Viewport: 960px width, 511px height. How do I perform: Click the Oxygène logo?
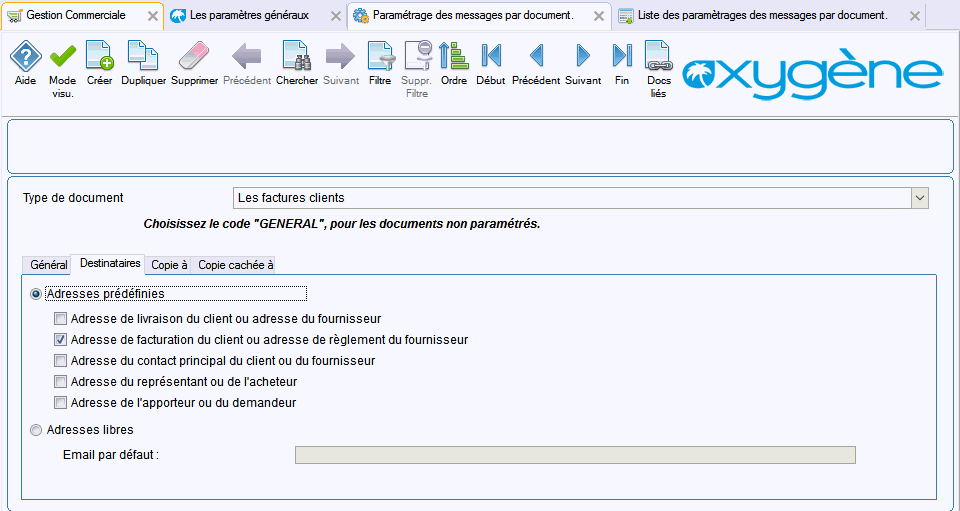(x=812, y=73)
